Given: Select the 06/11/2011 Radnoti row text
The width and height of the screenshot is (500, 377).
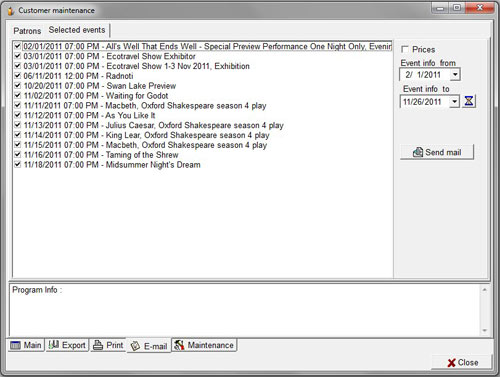Looking at the screenshot, I should (x=78, y=76).
